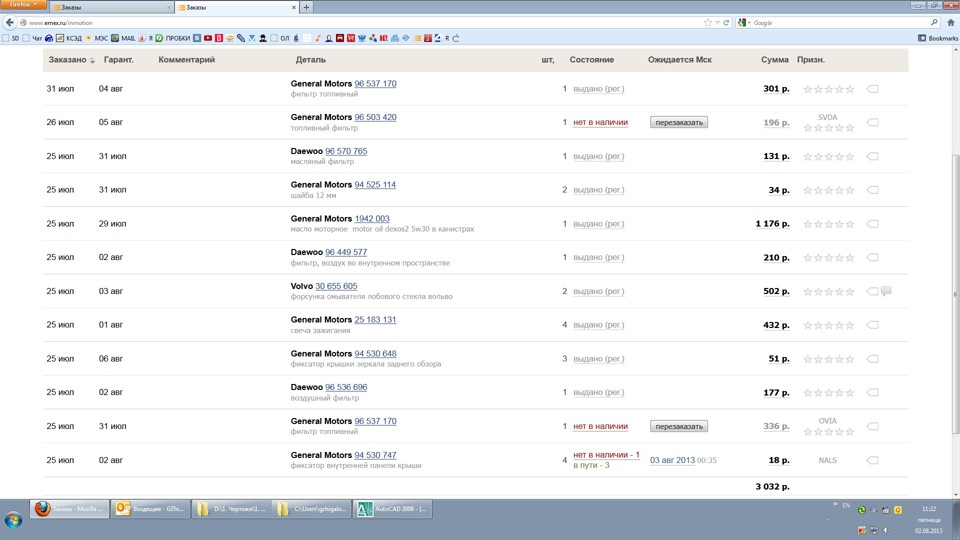Click the tag icon in the 301 р. row

872,89
